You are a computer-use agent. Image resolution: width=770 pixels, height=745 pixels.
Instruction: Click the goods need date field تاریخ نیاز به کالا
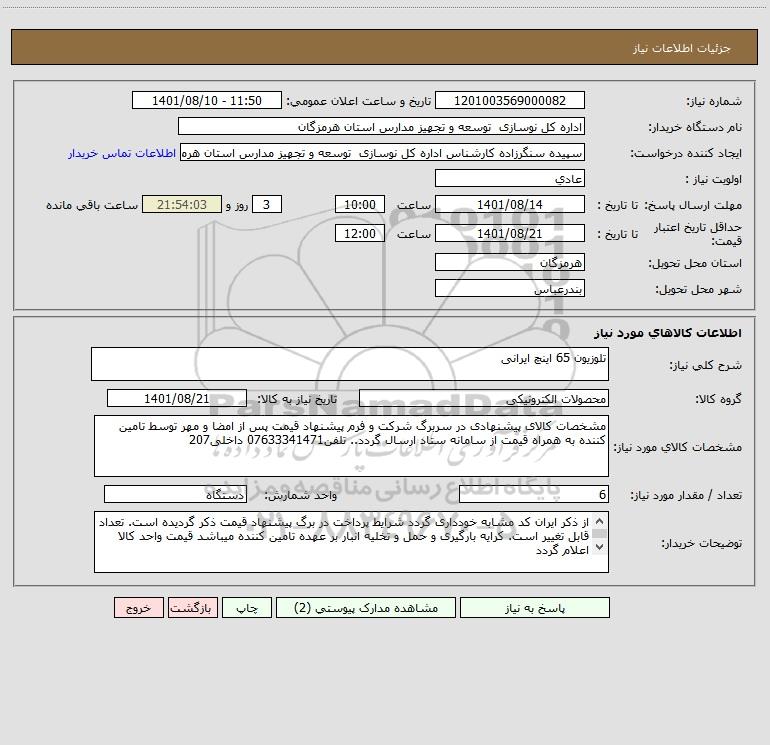[x=177, y=398]
